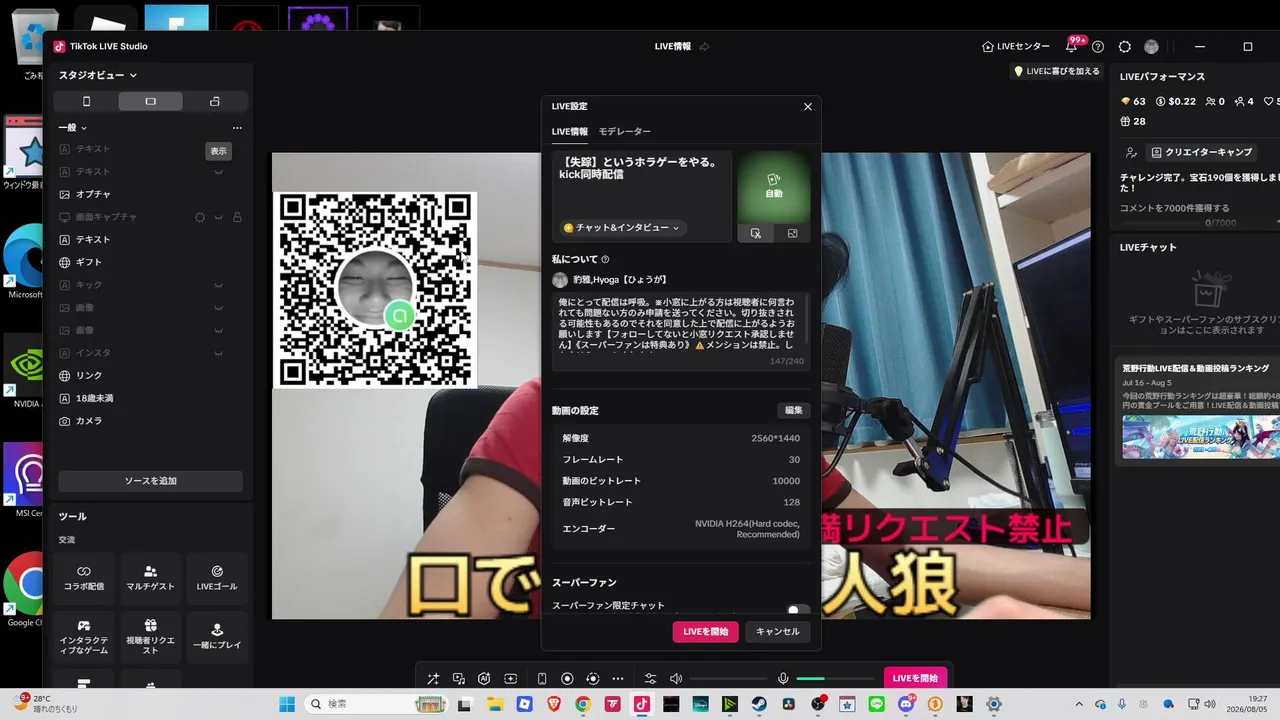Click the info icon beside 私について
Image resolution: width=1280 pixels, height=720 pixels.
pyautogui.click(x=605, y=260)
